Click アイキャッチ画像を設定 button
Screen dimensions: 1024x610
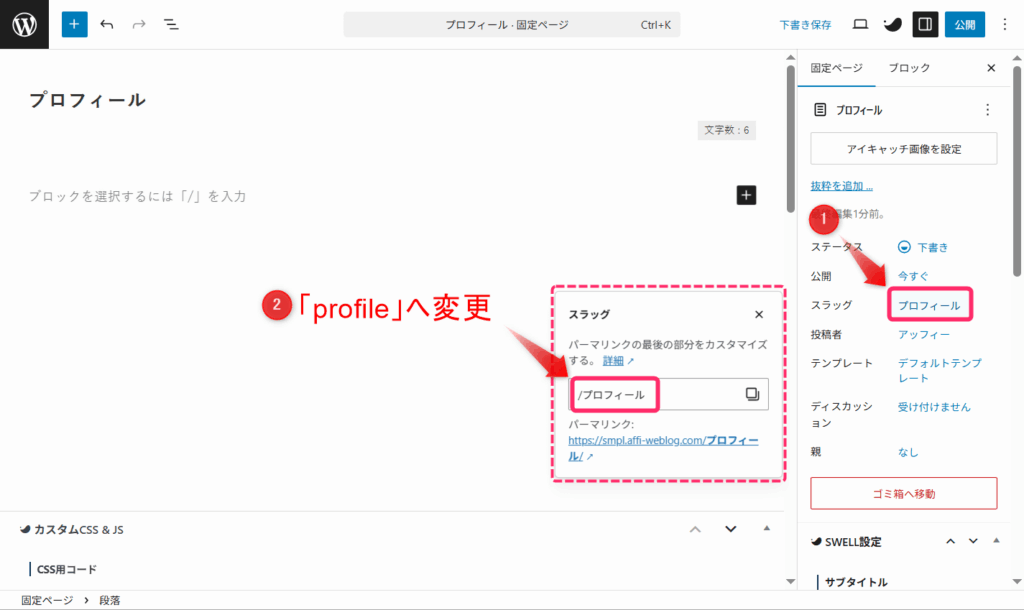(x=904, y=149)
